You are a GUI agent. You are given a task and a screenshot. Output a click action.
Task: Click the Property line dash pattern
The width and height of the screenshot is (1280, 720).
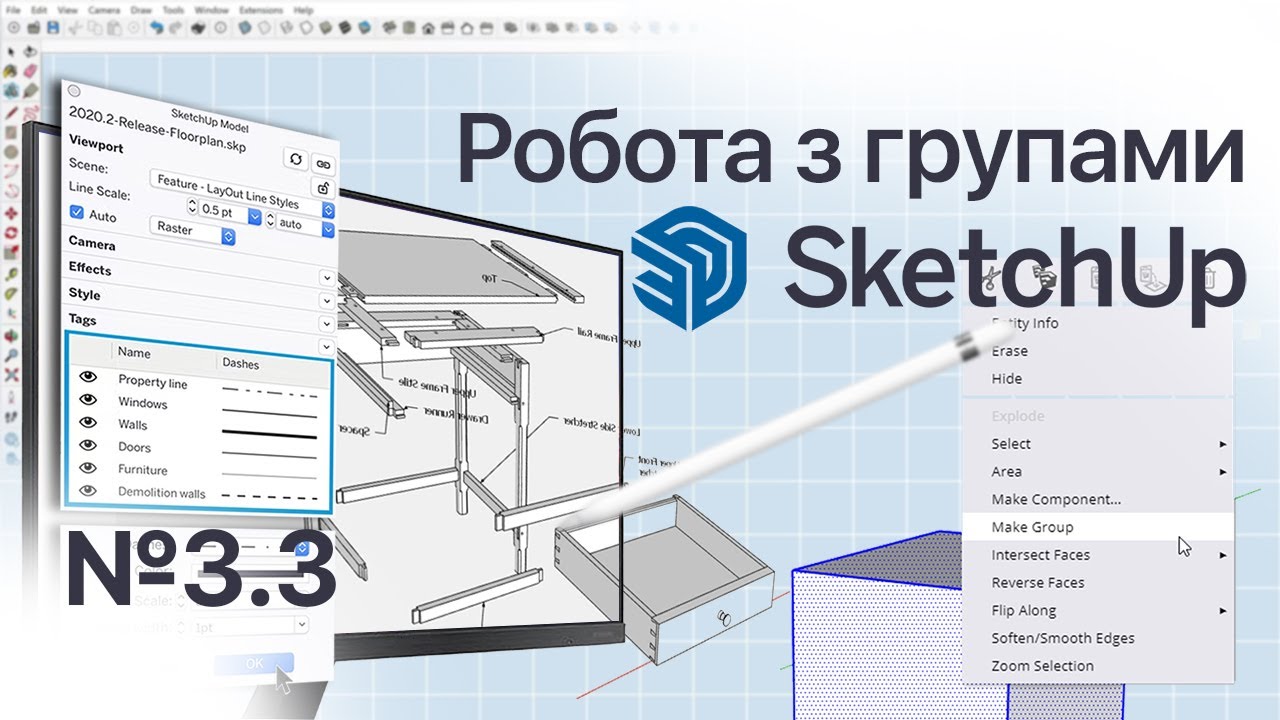tap(269, 390)
